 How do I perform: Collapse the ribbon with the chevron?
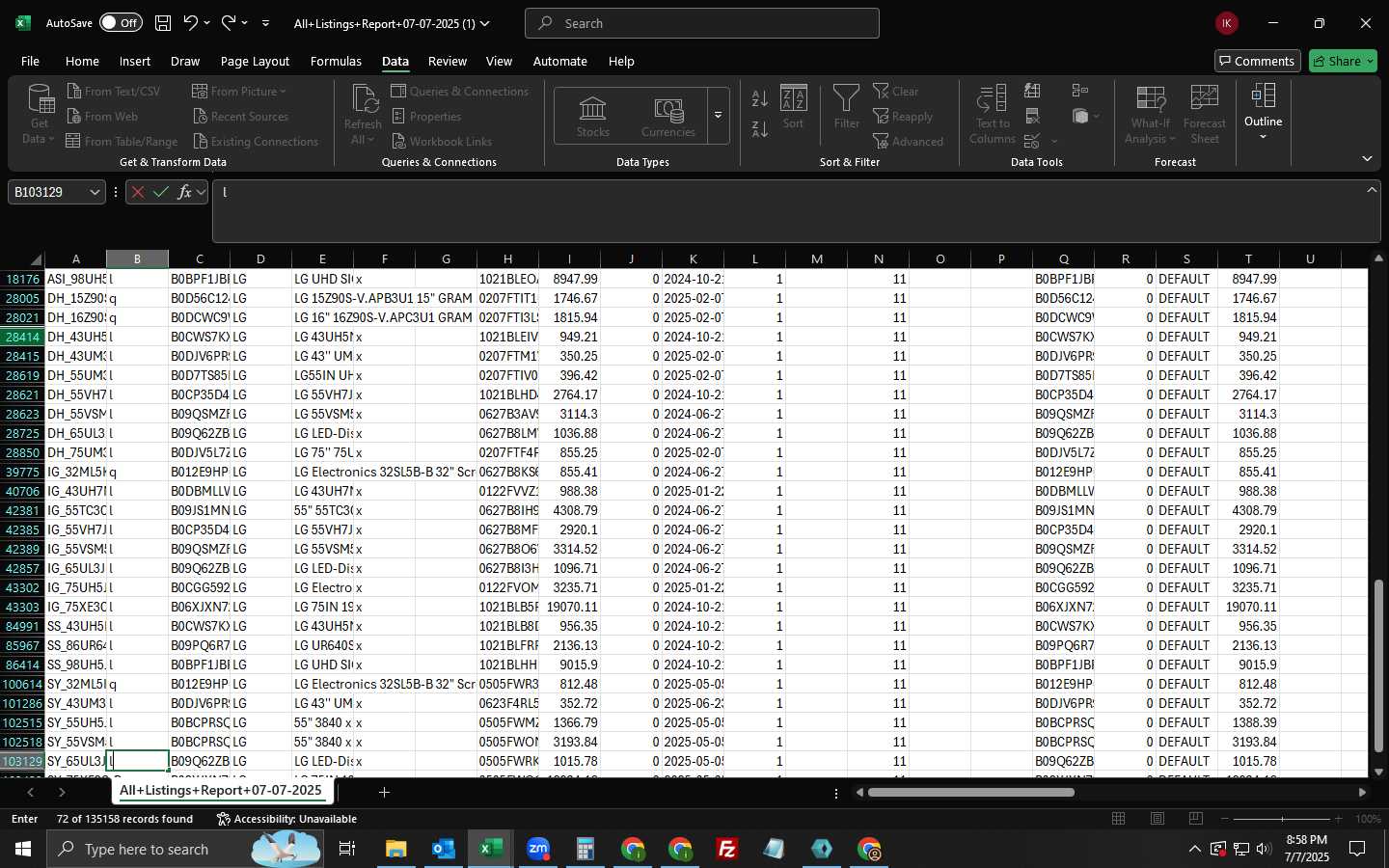(1367, 158)
